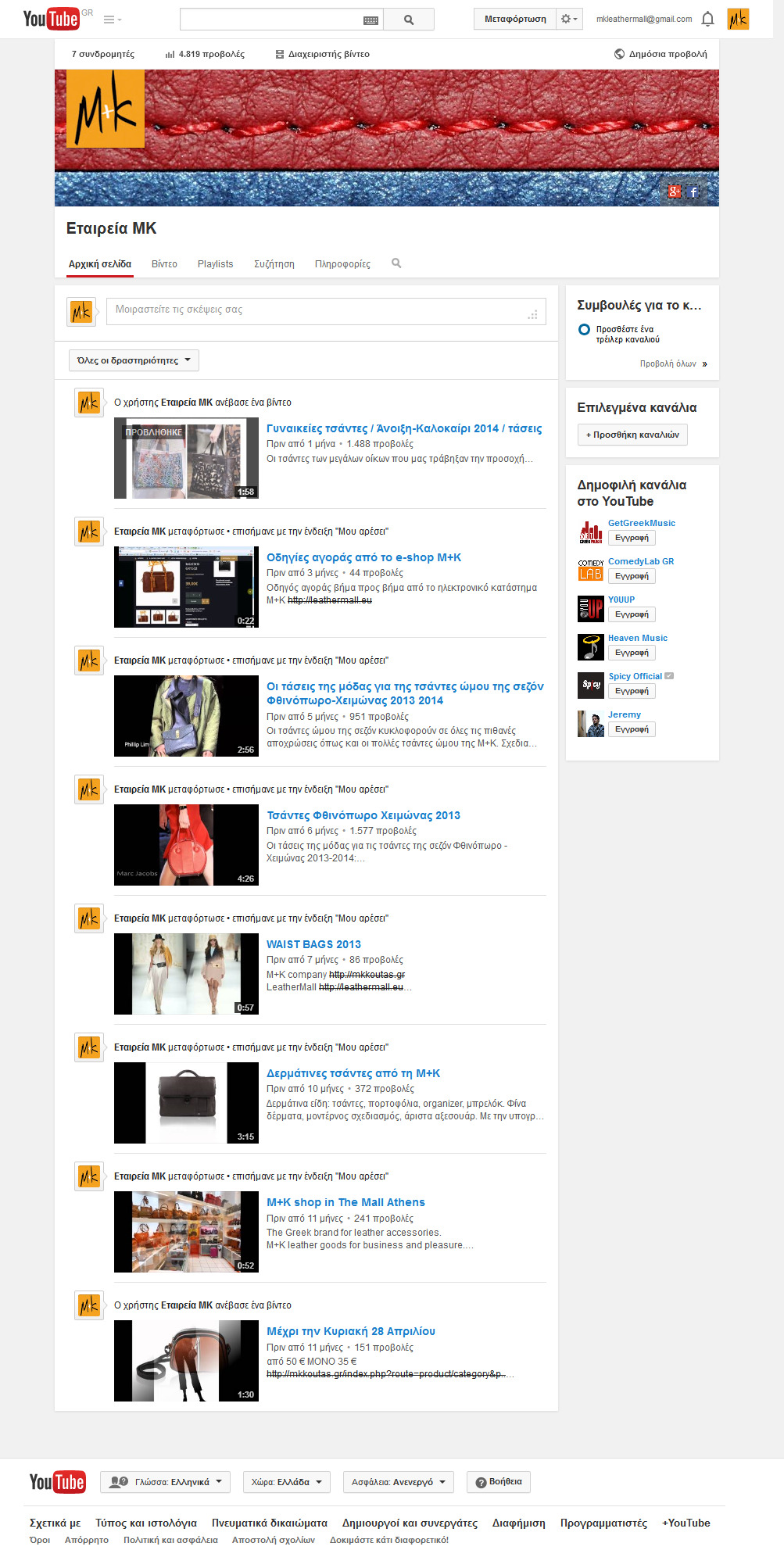Click the Heaven Music channel name
Image resolution: width=784 pixels, height=1568 pixels.
[638, 638]
